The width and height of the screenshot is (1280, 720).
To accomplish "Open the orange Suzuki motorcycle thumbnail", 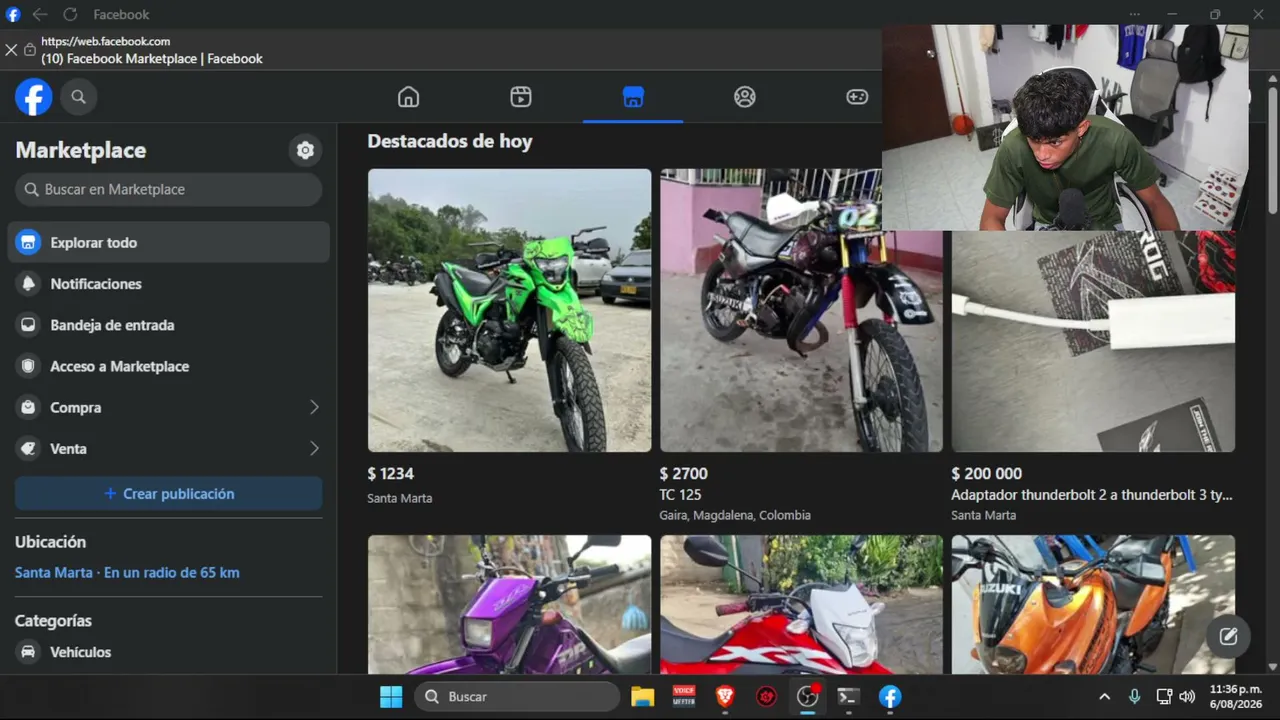I will point(1093,605).
